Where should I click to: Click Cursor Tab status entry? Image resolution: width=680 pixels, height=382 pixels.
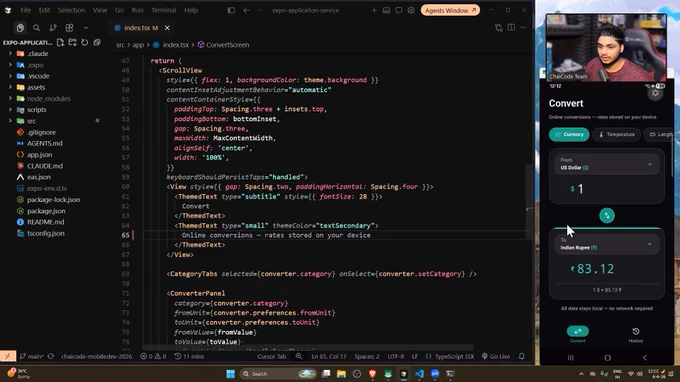click(271, 356)
